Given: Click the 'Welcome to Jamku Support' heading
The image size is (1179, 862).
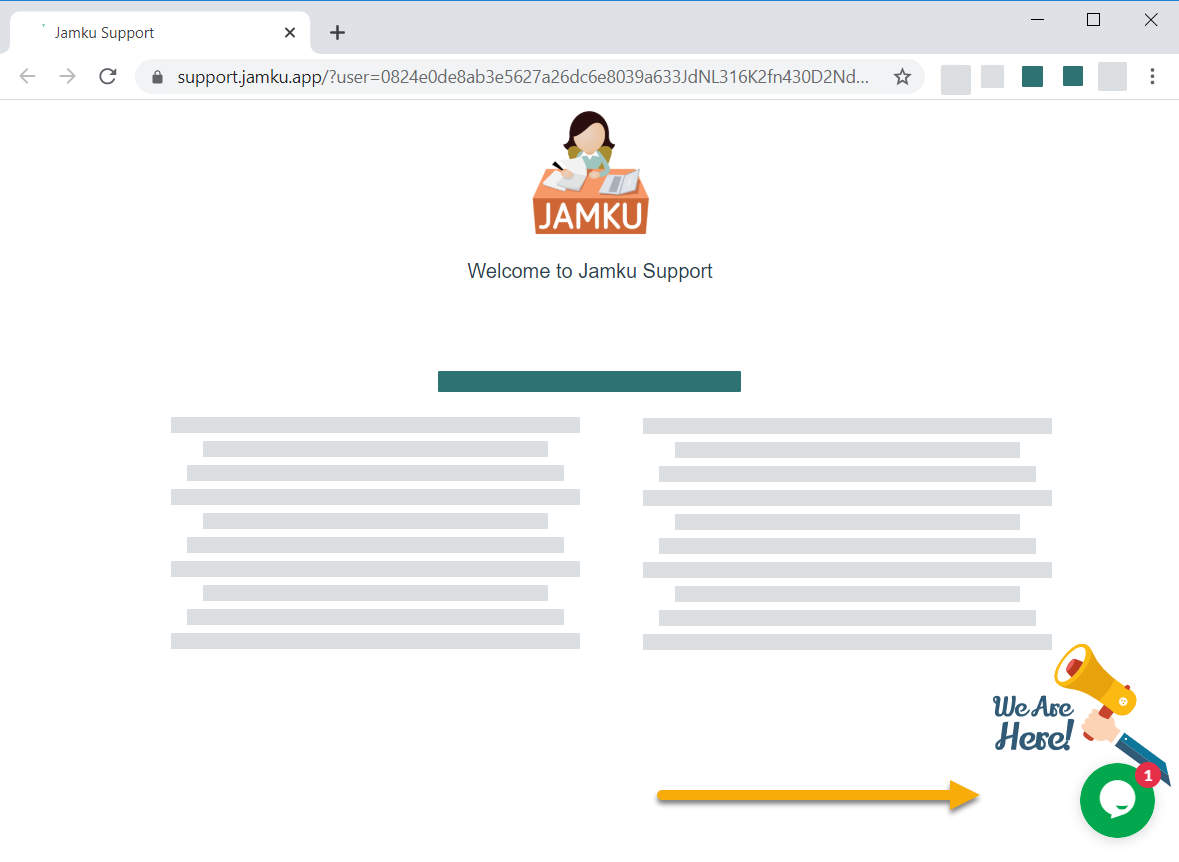Looking at the screenshot, I should pyautogui.click(x=590, y=270).
